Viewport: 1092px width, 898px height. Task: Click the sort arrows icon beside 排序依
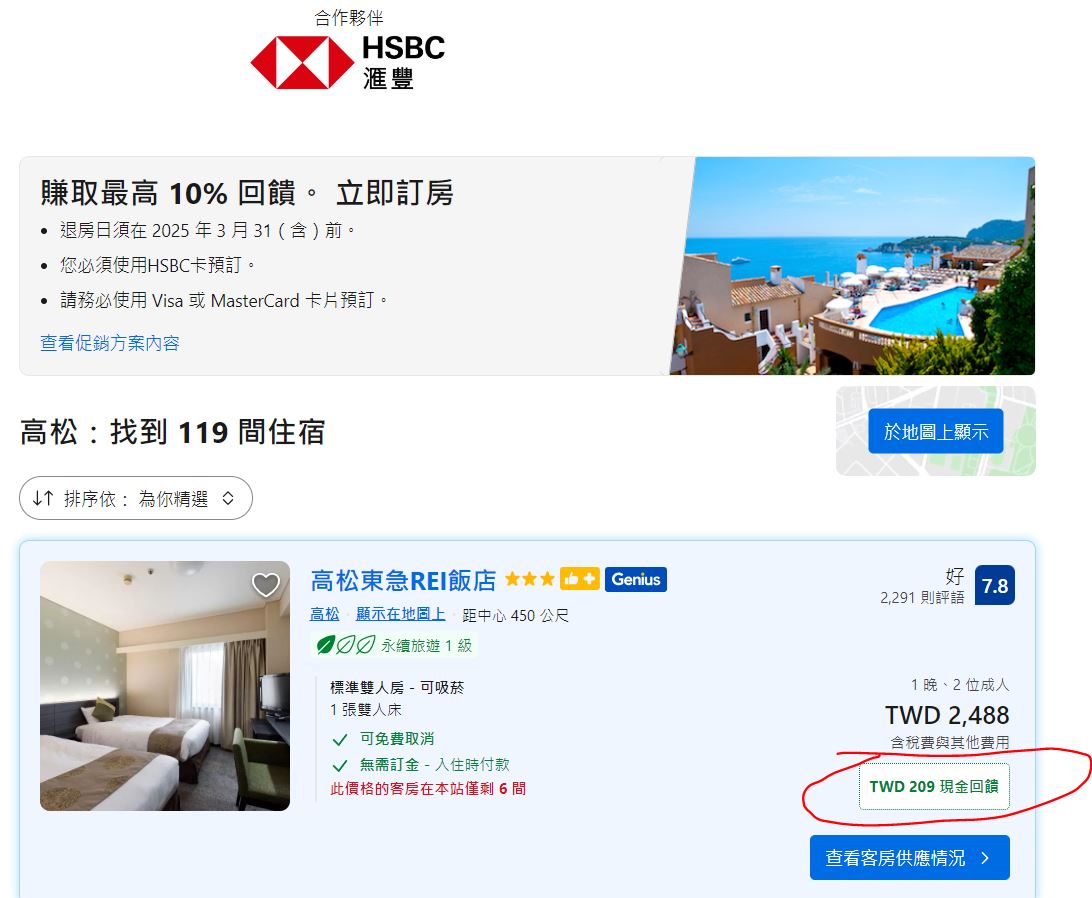[x=43, y=498]
